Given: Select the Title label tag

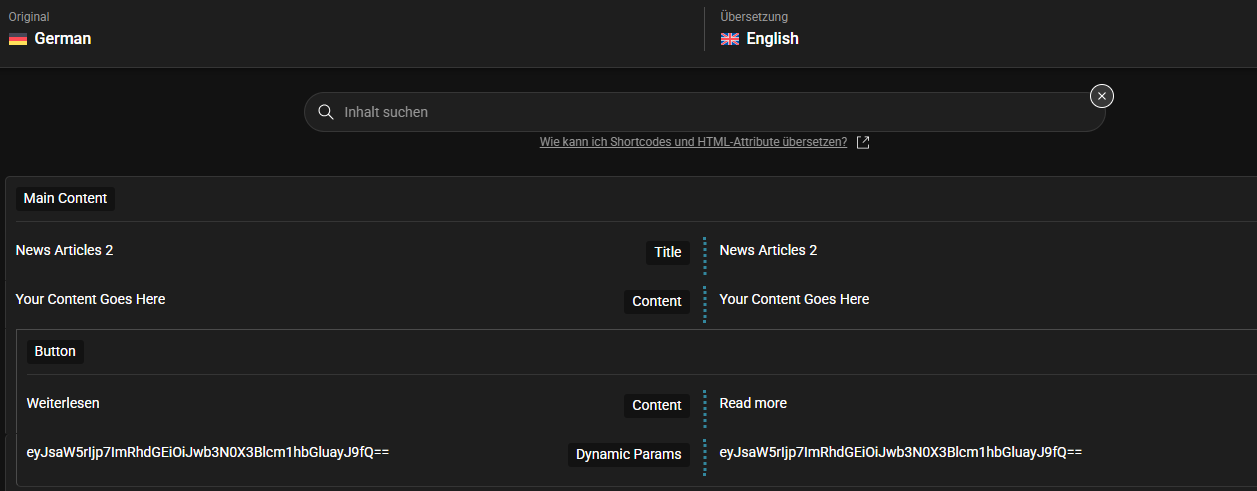Looking at the screenshot, I should click(668, 252).
